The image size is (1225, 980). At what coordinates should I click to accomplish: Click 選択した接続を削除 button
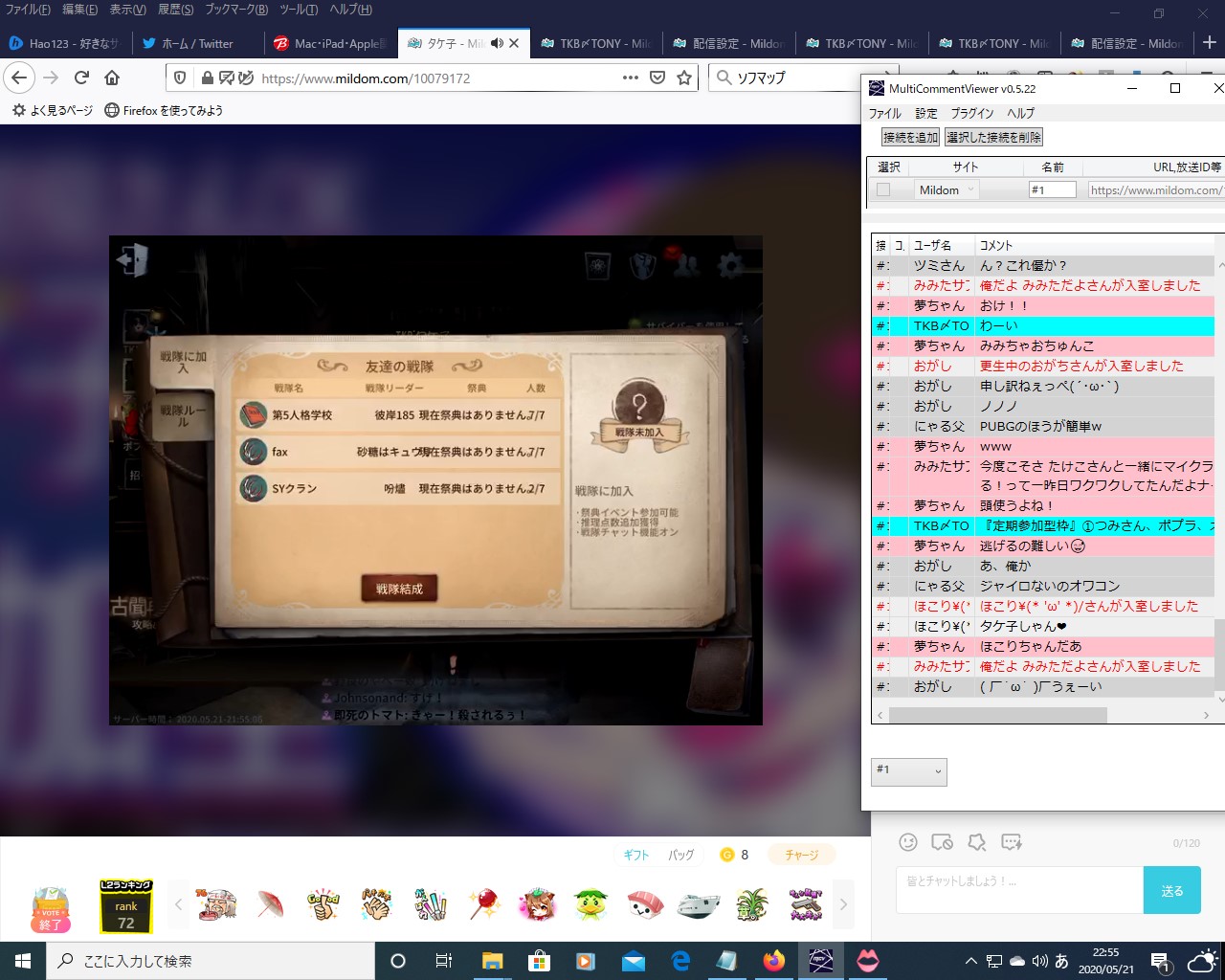coord(993,138)
